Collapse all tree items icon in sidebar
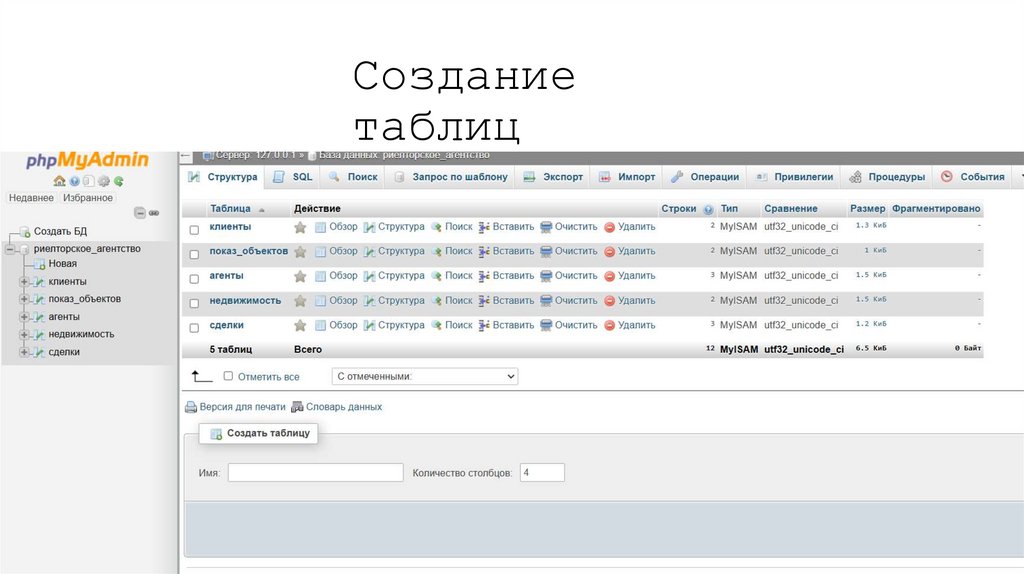 pyautogui.click(x=140, y=213)
